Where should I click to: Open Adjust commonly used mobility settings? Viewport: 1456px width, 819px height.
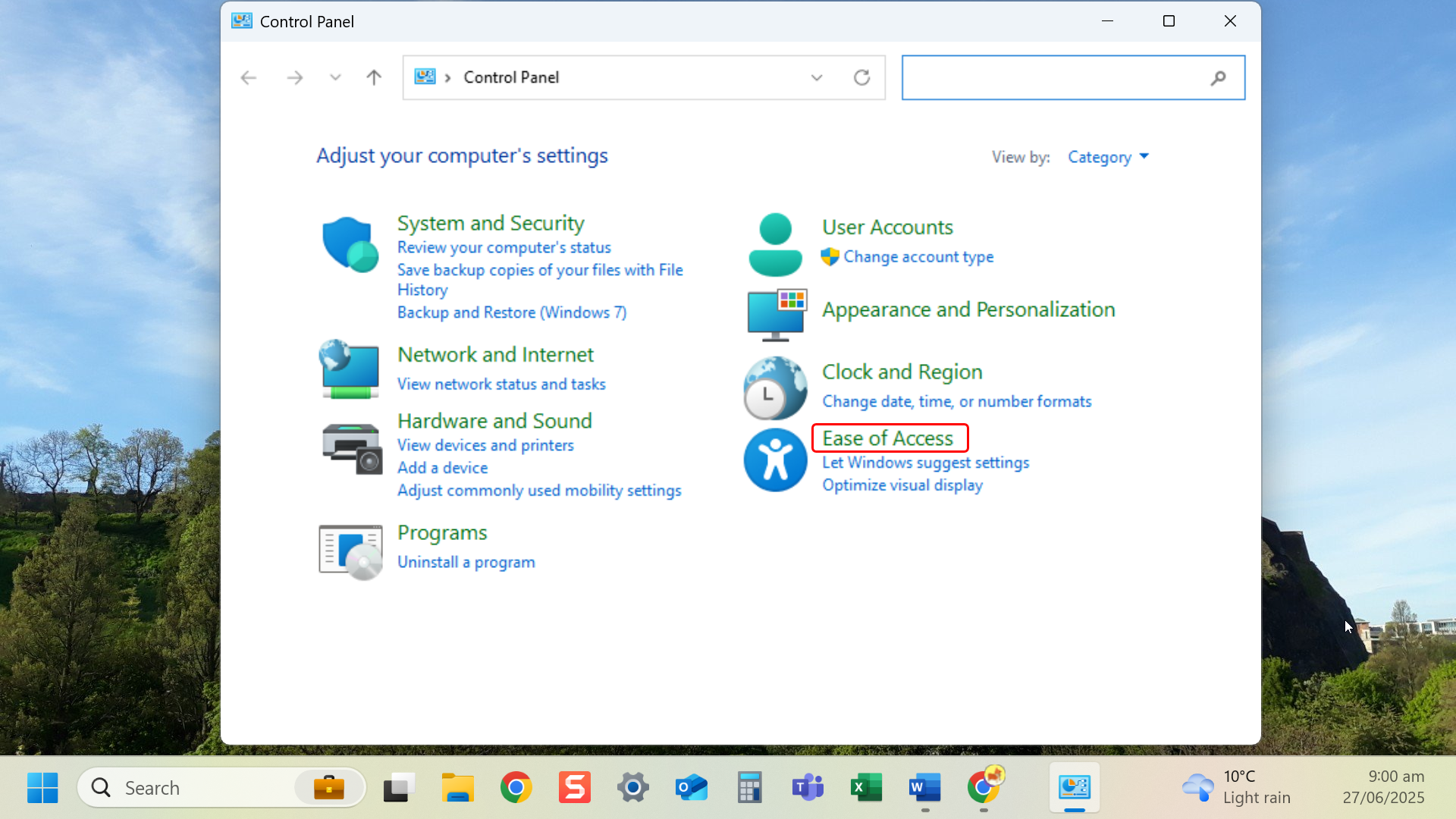click(x=539, y=491)
